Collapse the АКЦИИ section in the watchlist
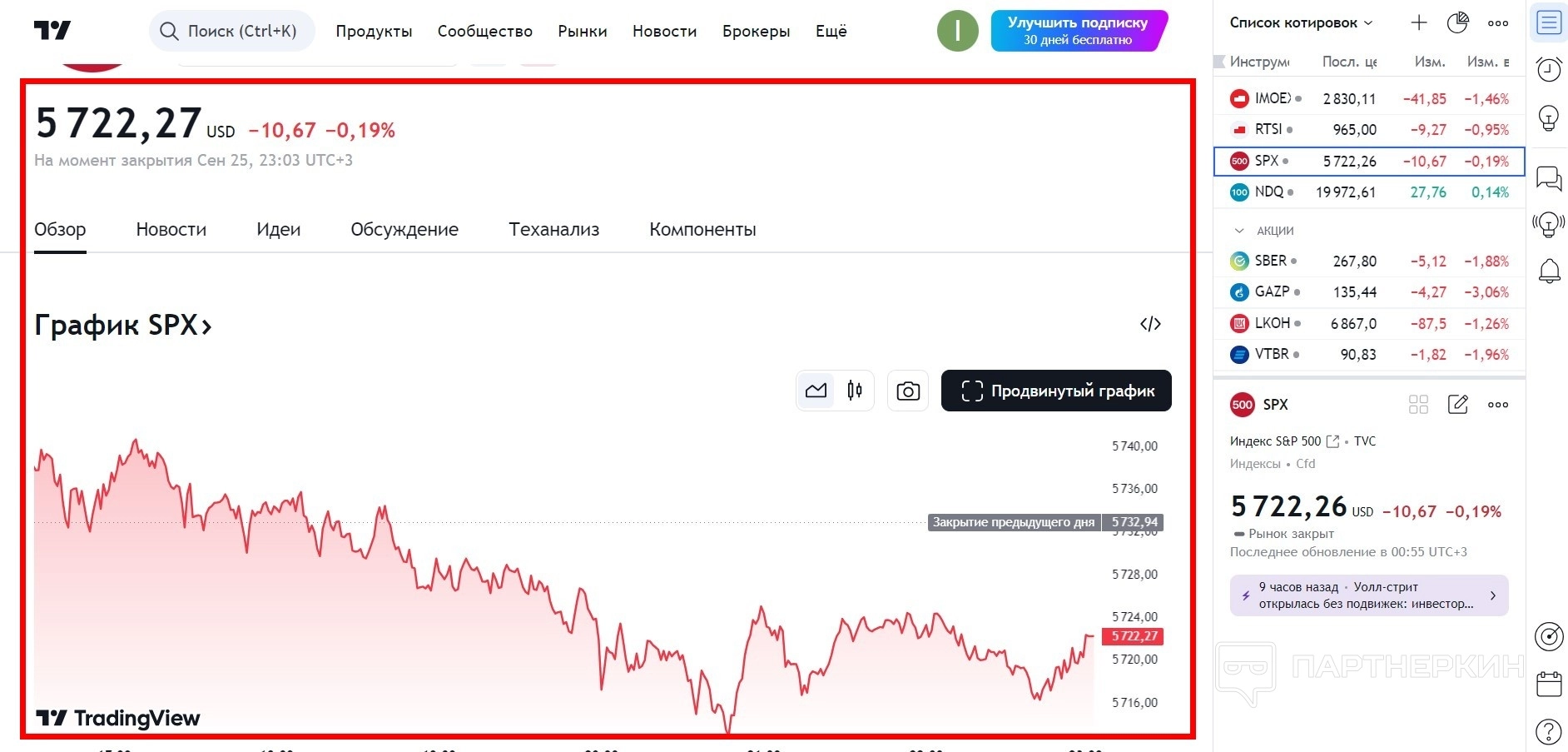This screenshot has width=1568, height=752. [1239, 231]
